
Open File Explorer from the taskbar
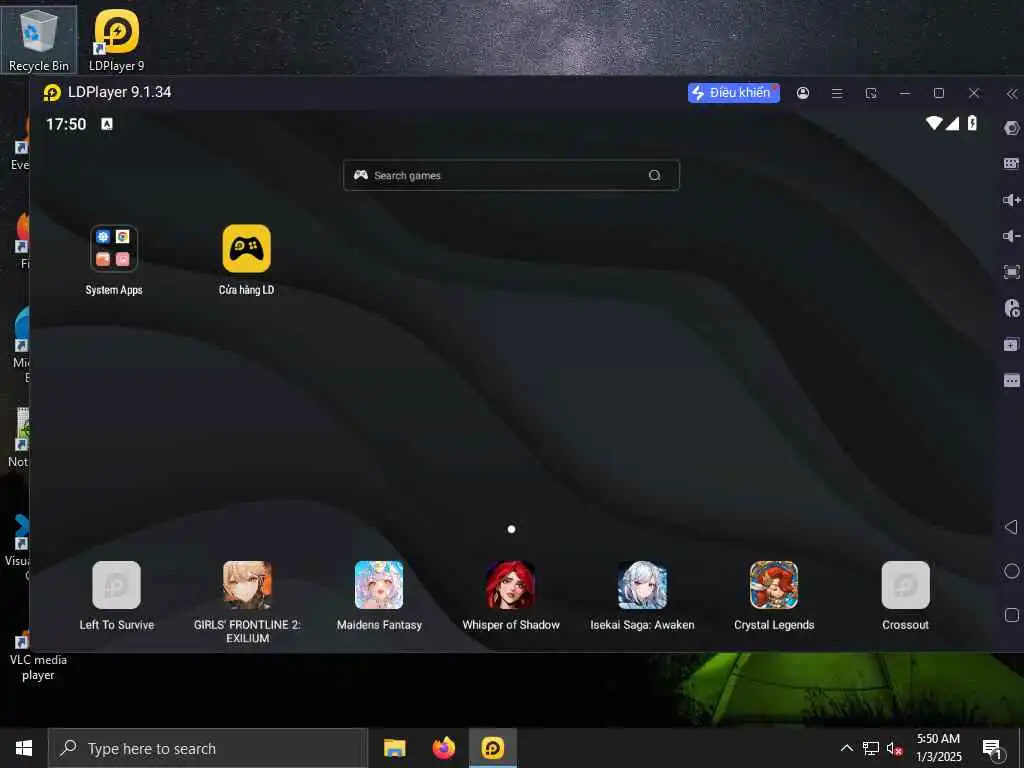pos(394,748)
